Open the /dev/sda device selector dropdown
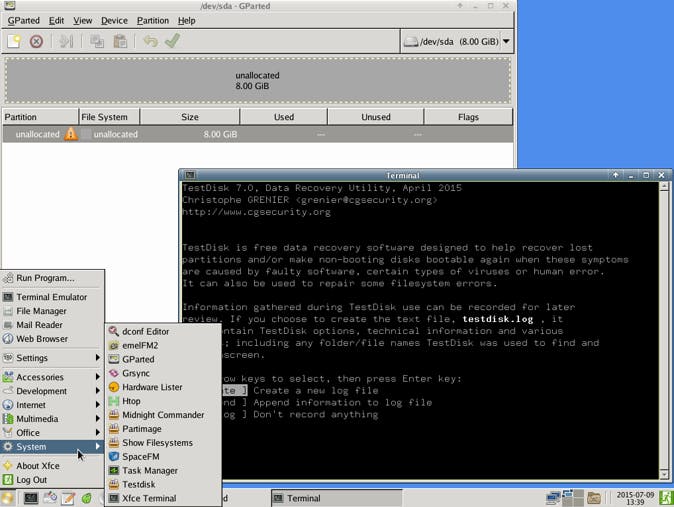Screen dimensions: 674x507 coord(457,41)
